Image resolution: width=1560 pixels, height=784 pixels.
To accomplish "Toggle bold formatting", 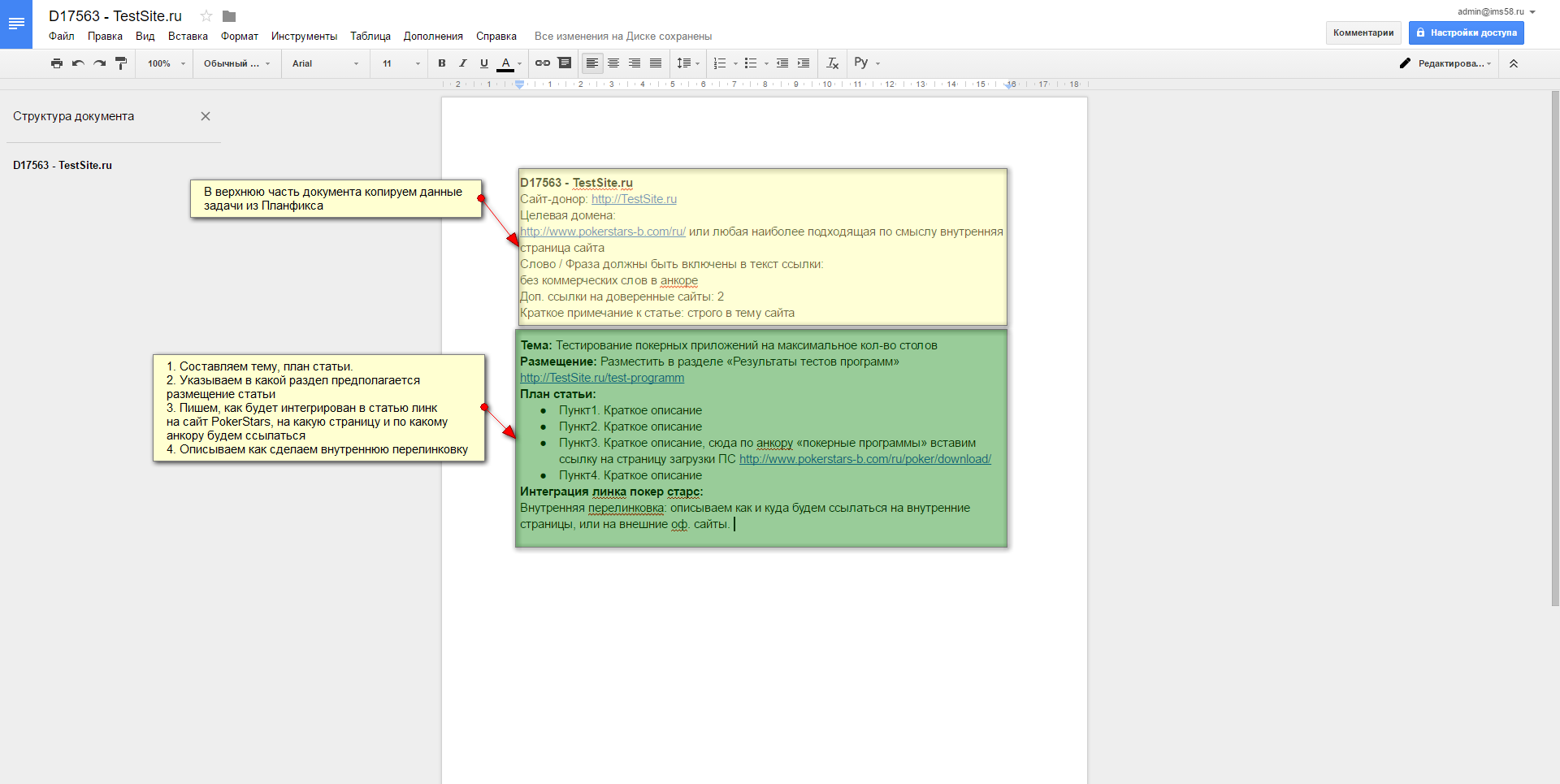I will point(442,63).
